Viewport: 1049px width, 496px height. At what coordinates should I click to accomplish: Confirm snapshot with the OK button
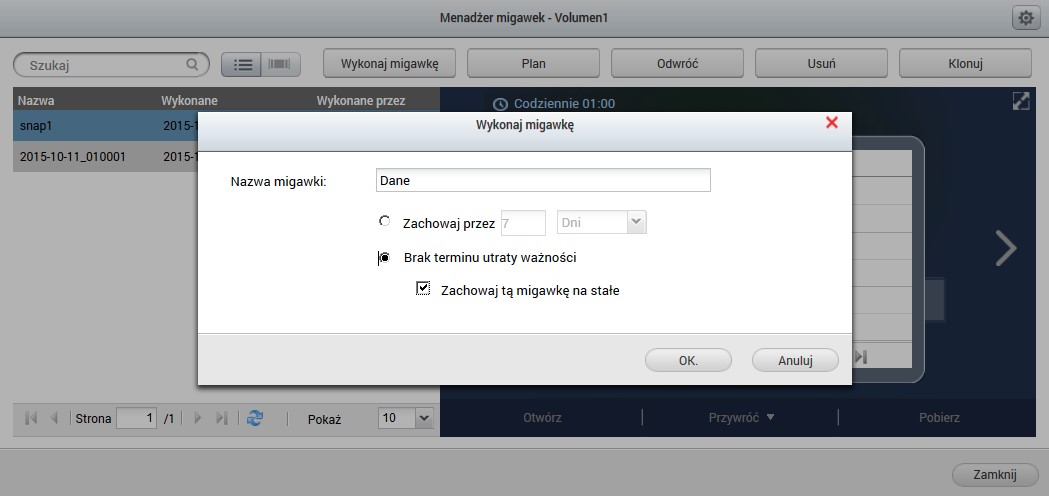[x=688, y=360]
